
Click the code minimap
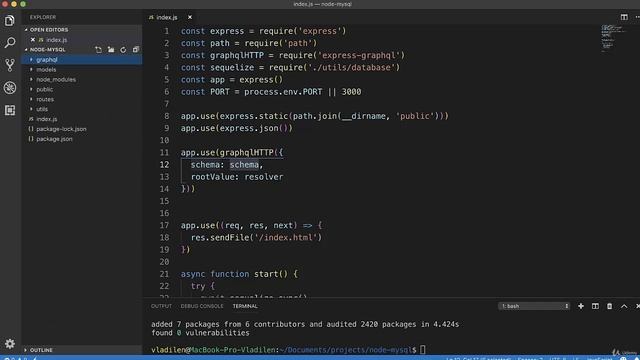(x=612, y=38)
